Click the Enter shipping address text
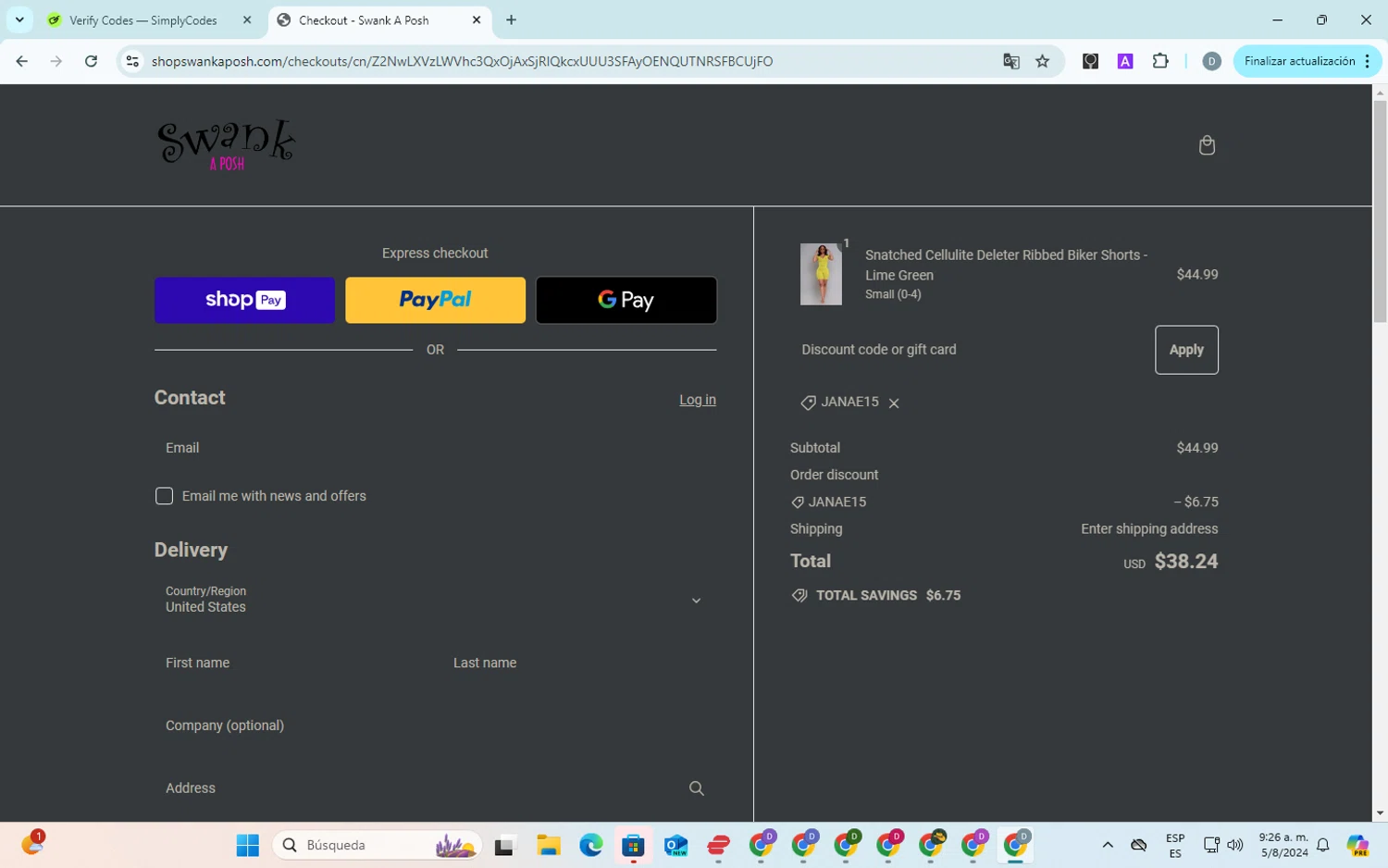 1149,529
